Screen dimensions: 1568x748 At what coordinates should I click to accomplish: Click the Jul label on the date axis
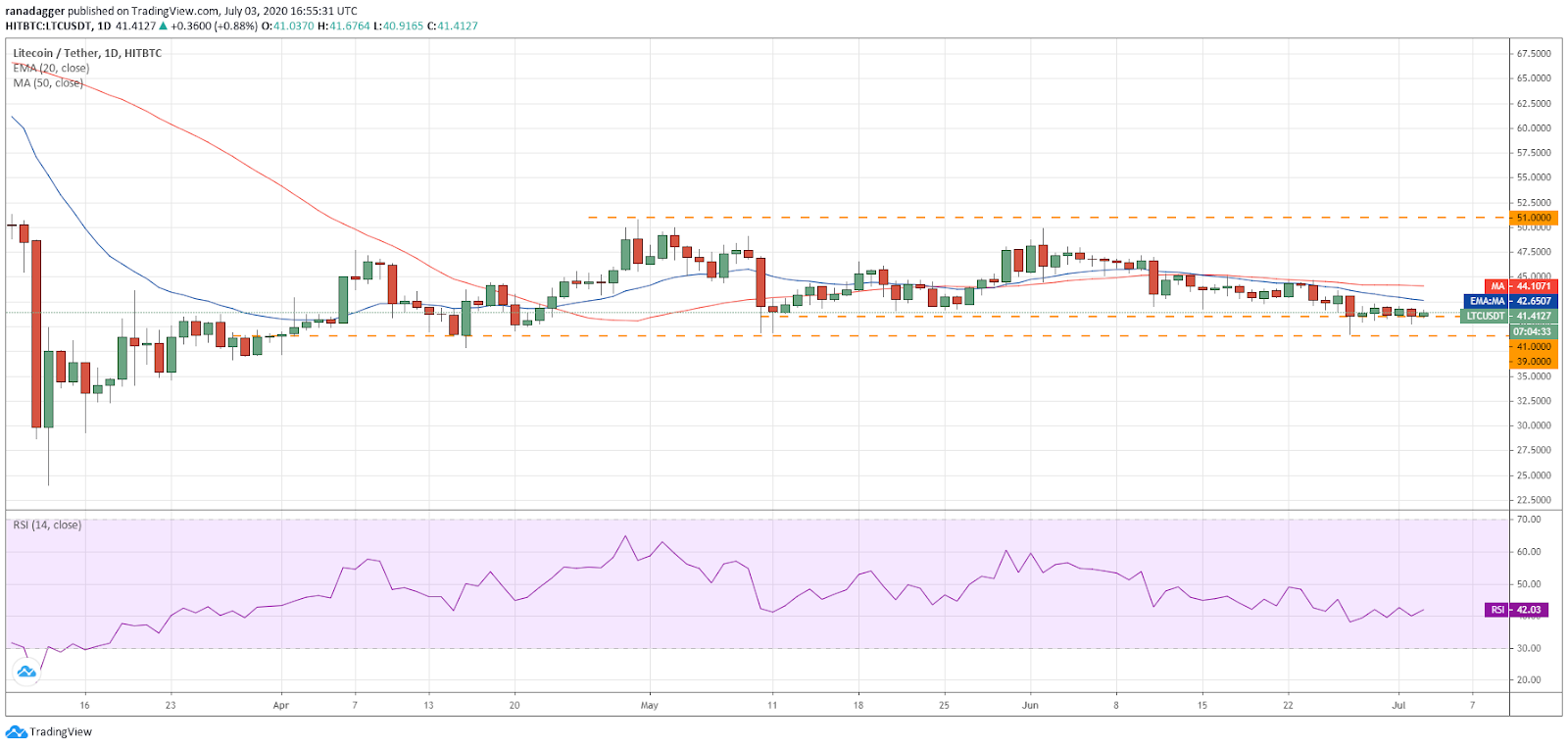pyautogui.click(x=1398, y=705)
